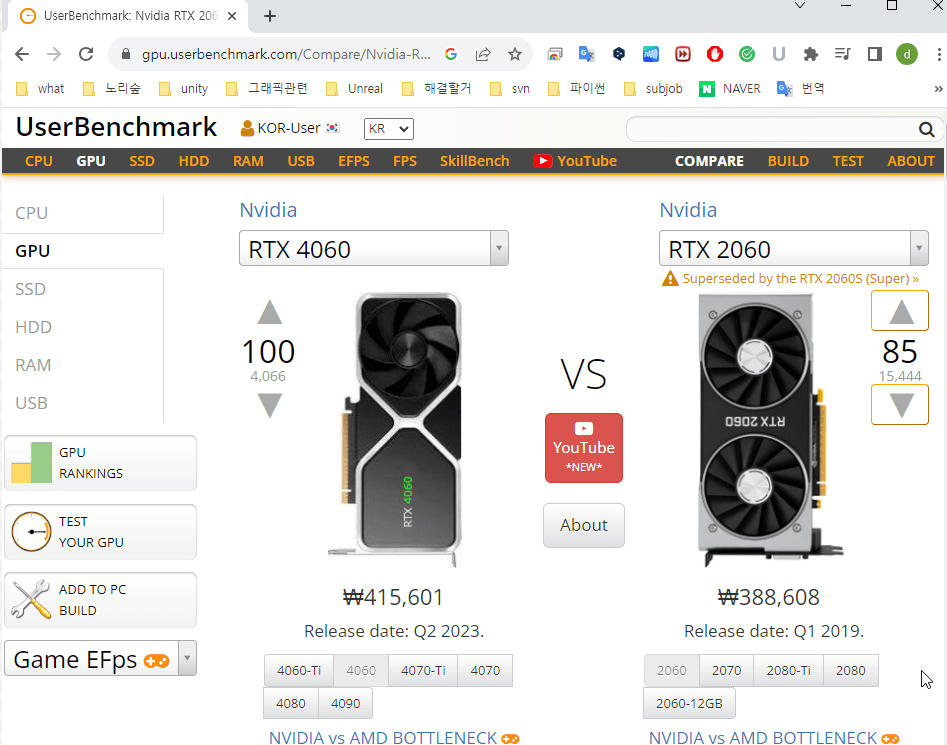Open the tab search chevron
The image size is (947, 745).
click(800, 5)
